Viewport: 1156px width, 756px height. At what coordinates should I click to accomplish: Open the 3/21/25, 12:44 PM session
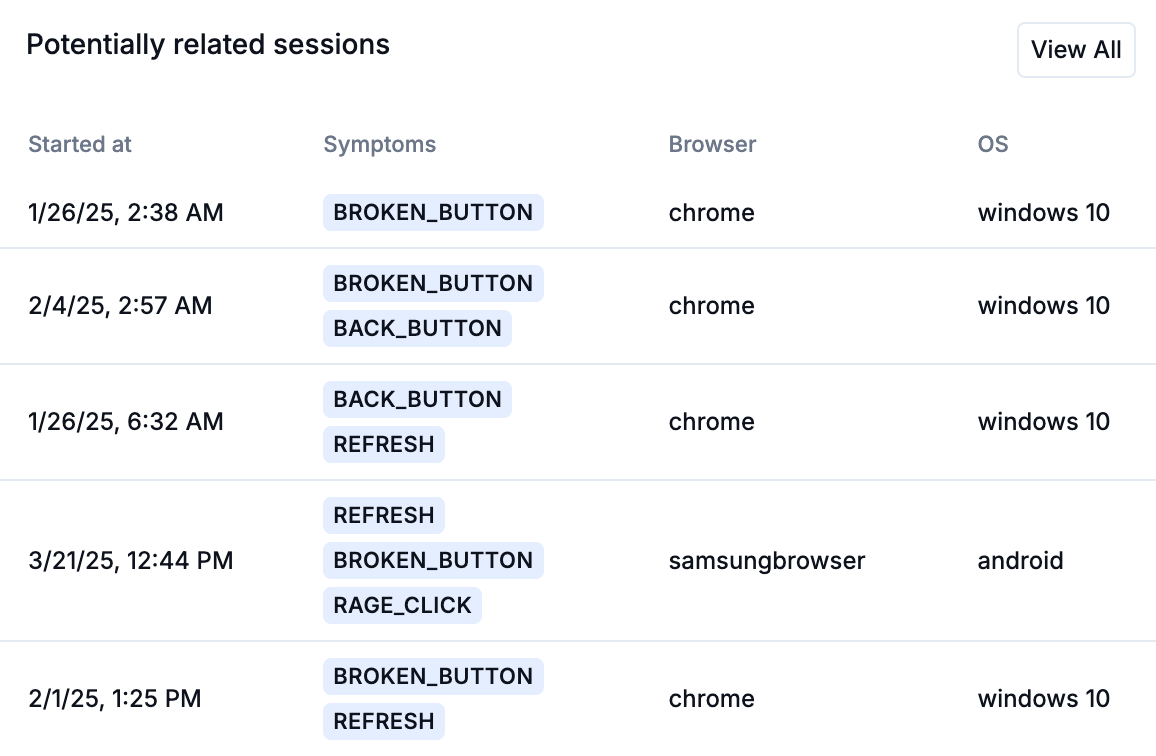[x=131, y=561]
